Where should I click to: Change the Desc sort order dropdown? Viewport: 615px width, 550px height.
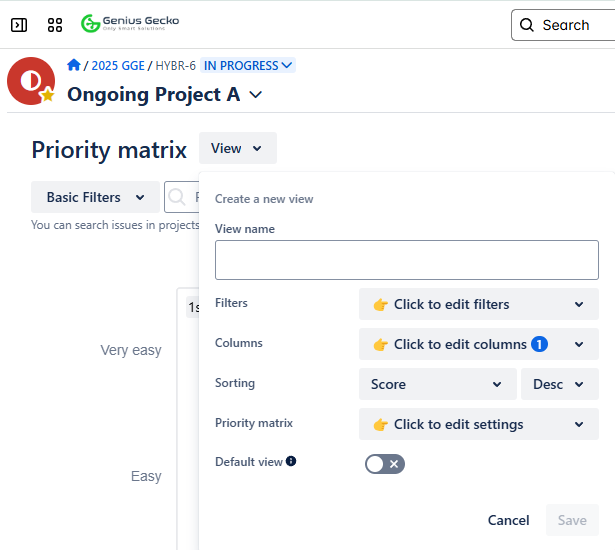click(559, 384)
